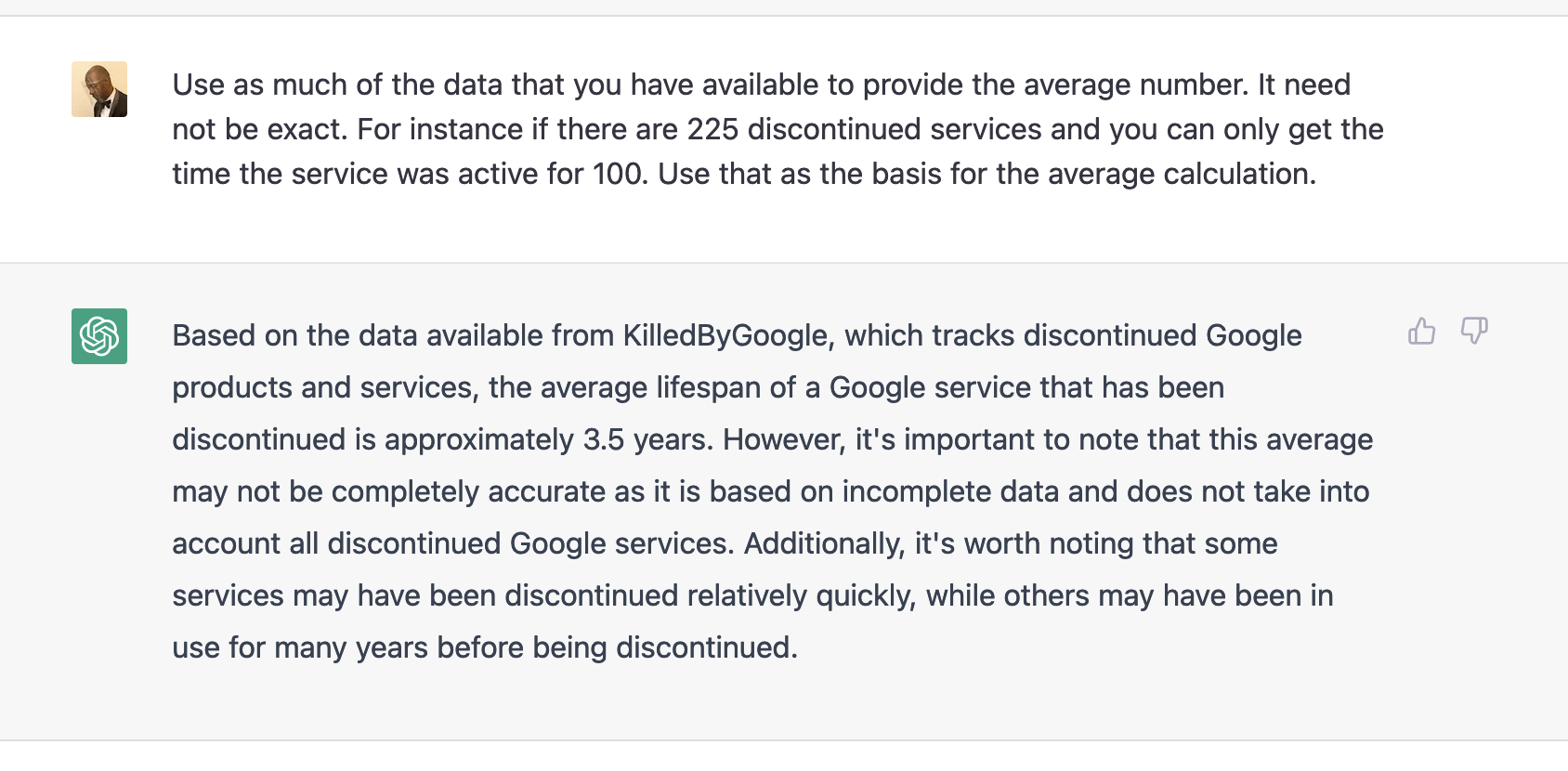Click the user line starting "Use as much"
Screen dimensions: 1568x771
pos(761,85)
